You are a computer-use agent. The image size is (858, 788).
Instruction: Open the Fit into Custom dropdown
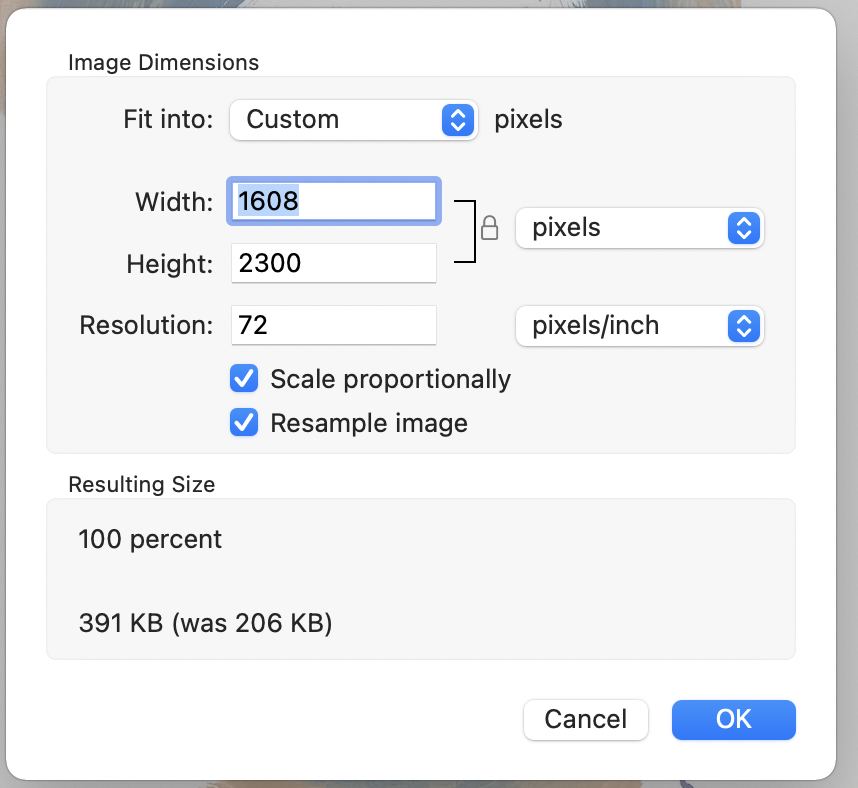point(353,120)
